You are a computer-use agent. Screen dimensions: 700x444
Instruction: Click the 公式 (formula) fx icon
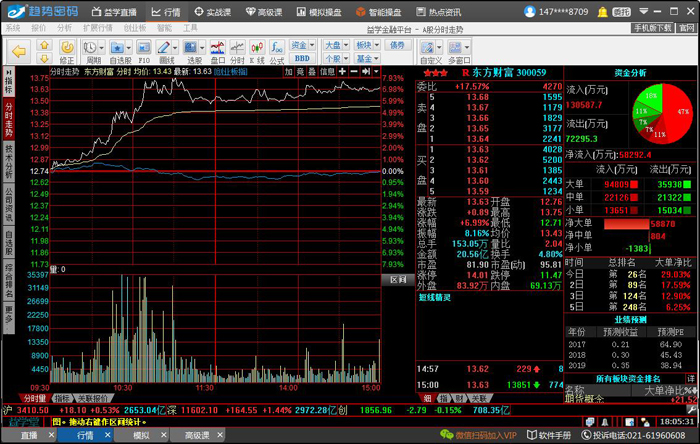[x=276, y=47]
